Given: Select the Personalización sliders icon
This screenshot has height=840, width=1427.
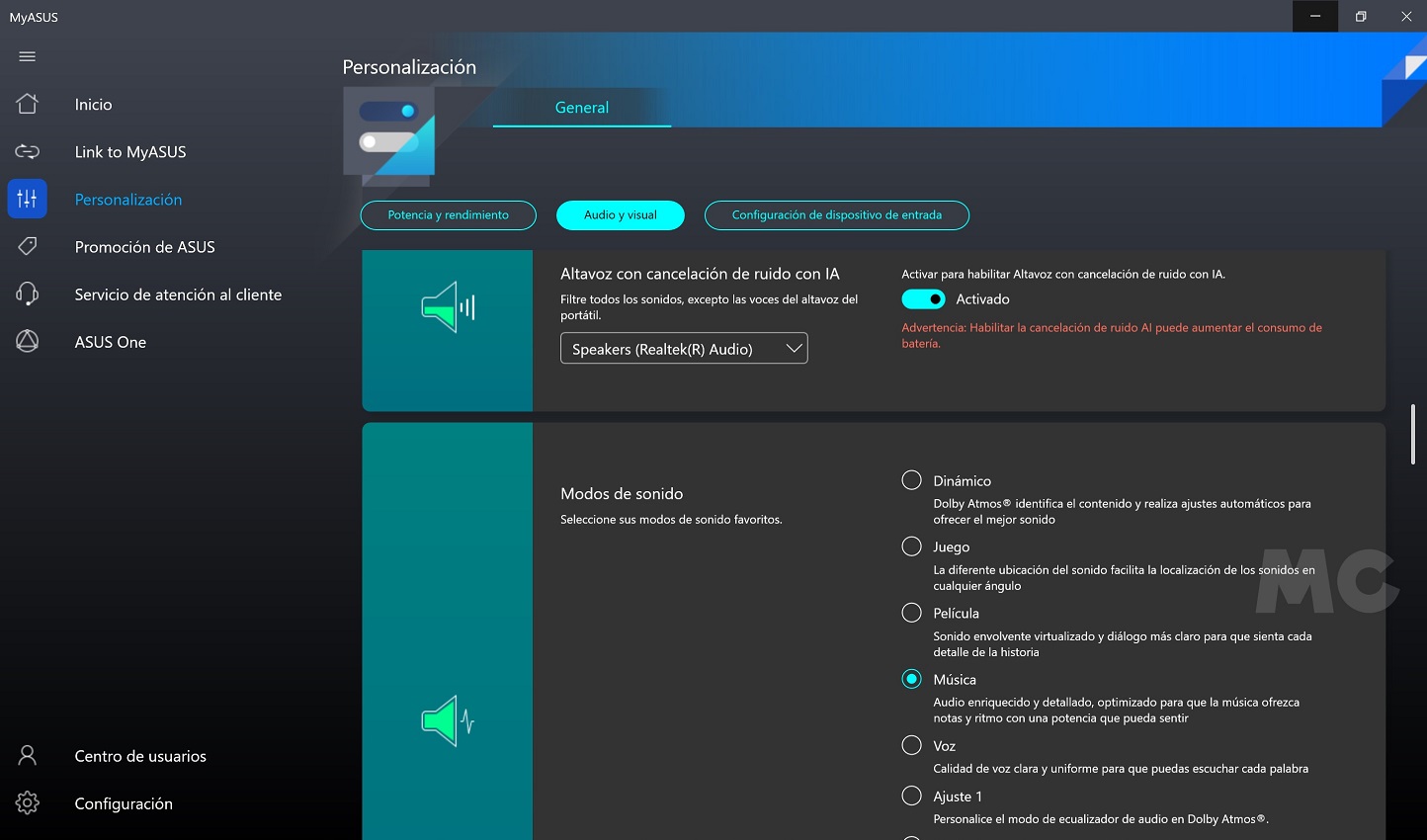Looking at the screenshot, I should [27, 199].
